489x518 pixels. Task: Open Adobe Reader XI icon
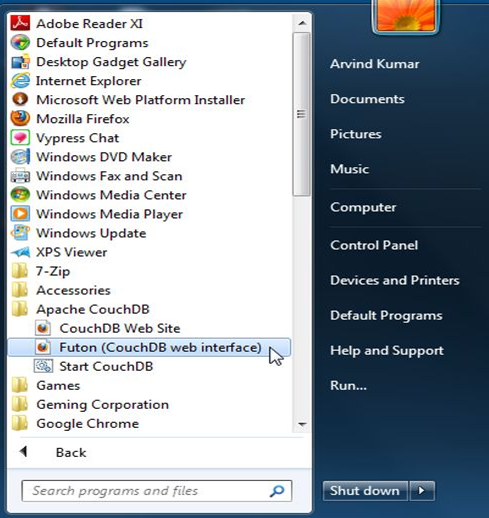(20, 23)
